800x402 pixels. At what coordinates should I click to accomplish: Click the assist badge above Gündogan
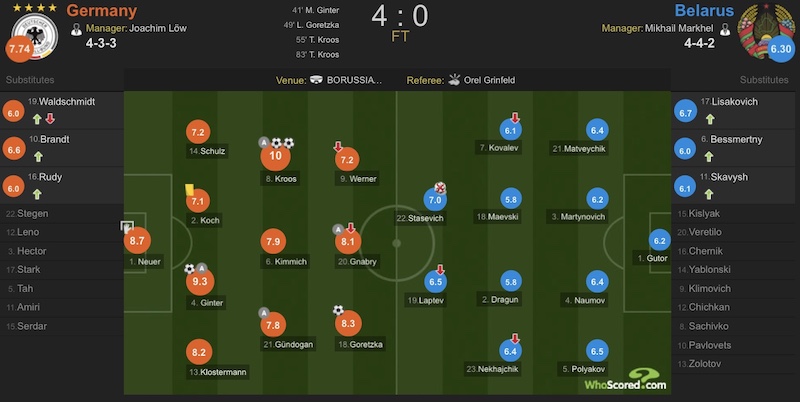click(x=264, y=313)
